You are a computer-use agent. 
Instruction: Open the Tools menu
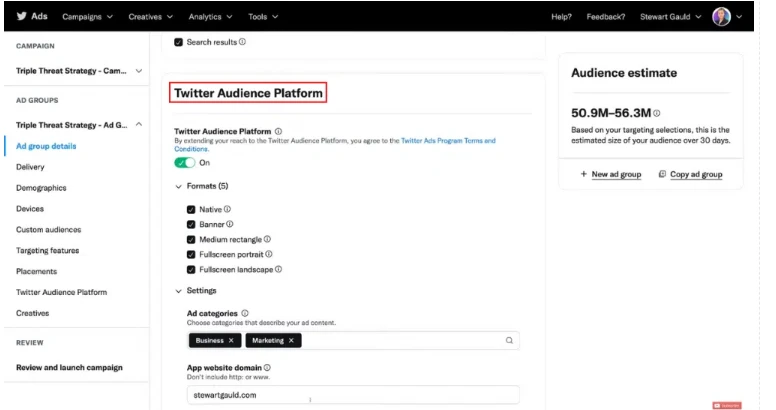pyautogui.click(x=263, y=17)
